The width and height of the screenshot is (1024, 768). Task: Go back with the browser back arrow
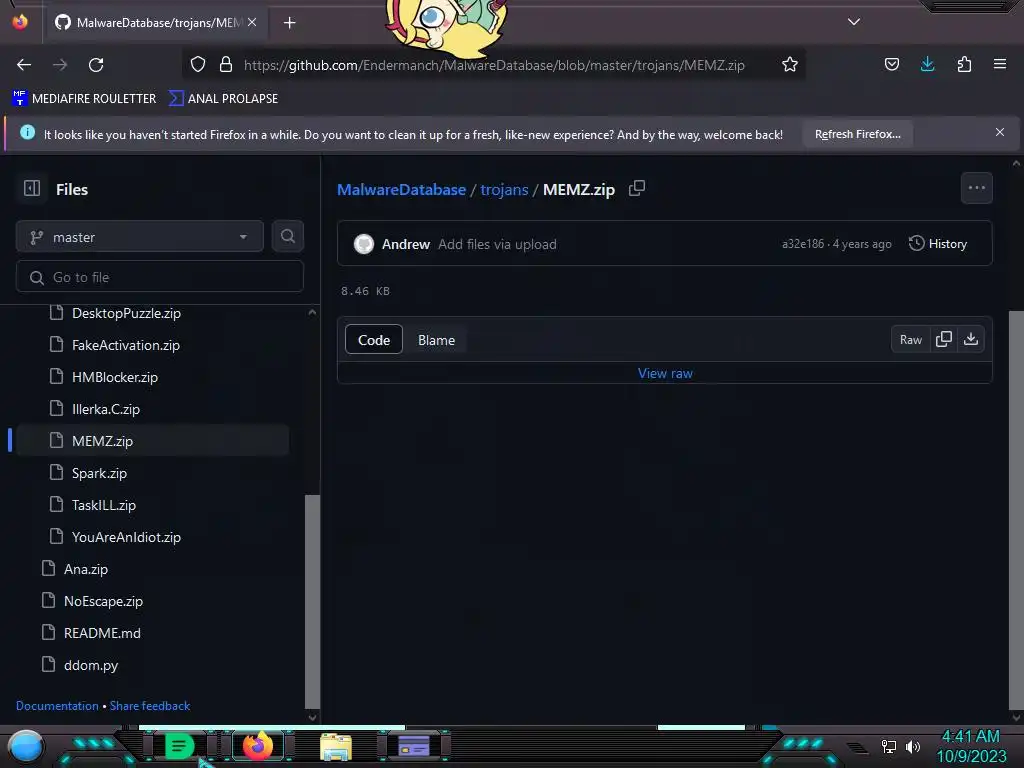point(24,65)
